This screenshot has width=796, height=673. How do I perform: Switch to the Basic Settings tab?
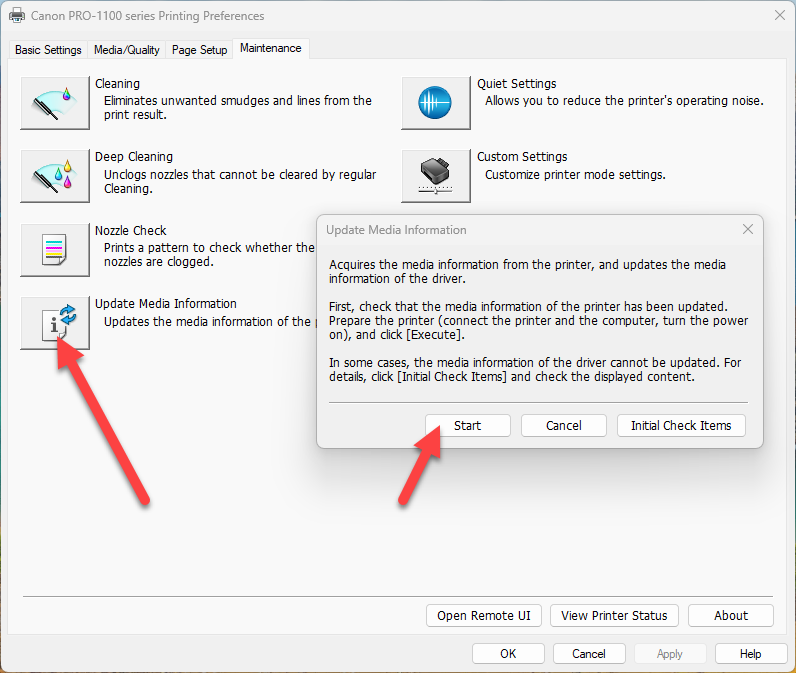(48, 50)
